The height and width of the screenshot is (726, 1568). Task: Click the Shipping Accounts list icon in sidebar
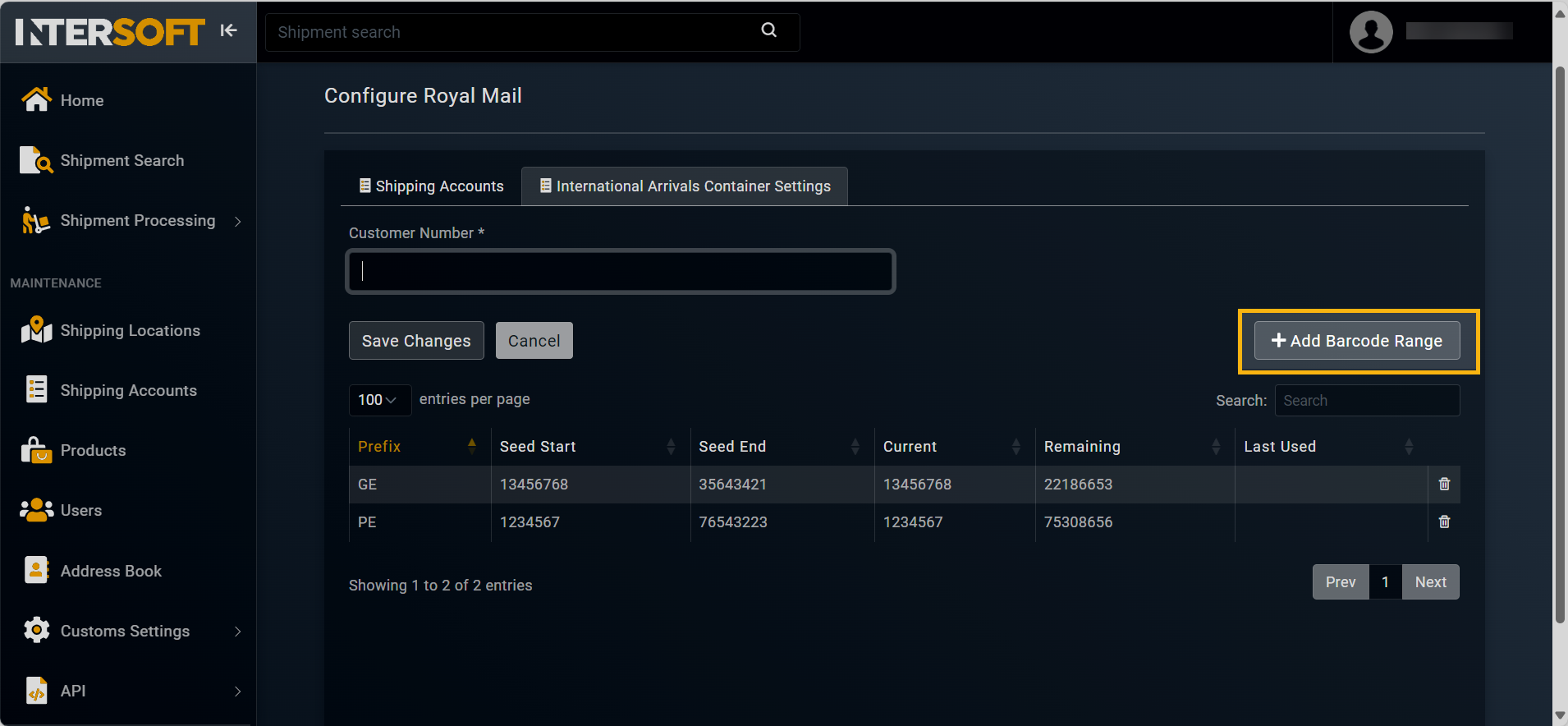[36, 389]
